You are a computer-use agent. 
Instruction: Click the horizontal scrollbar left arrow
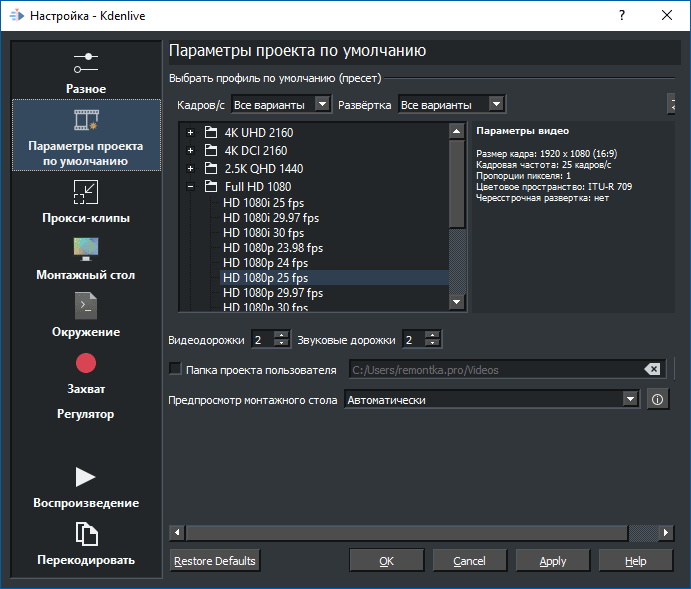[x=177, y=533]
